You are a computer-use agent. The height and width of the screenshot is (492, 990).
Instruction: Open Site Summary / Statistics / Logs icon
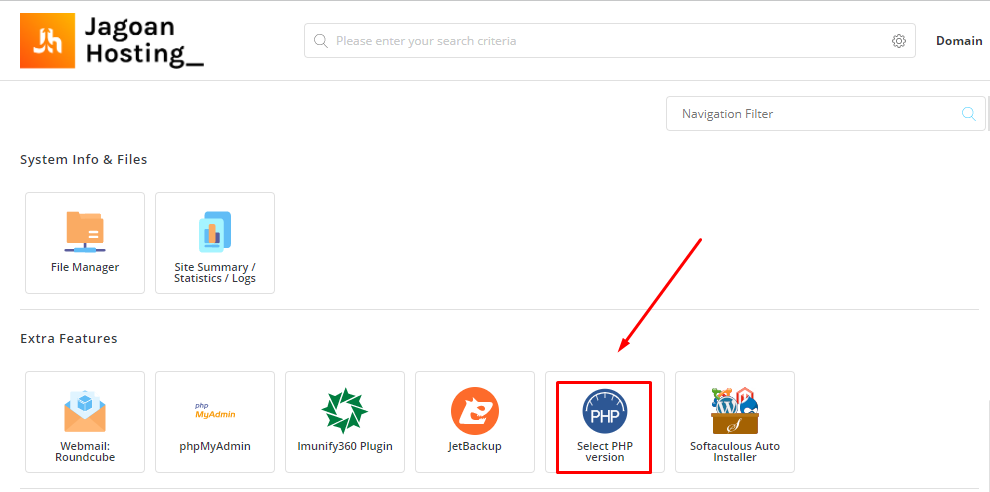click(x=215, y=232)
